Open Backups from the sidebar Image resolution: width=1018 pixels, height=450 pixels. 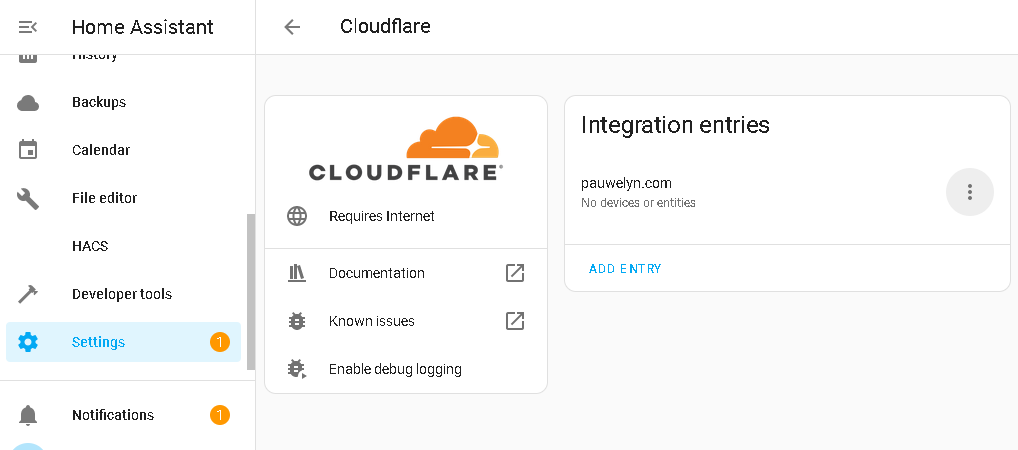[x=123, y=103]
